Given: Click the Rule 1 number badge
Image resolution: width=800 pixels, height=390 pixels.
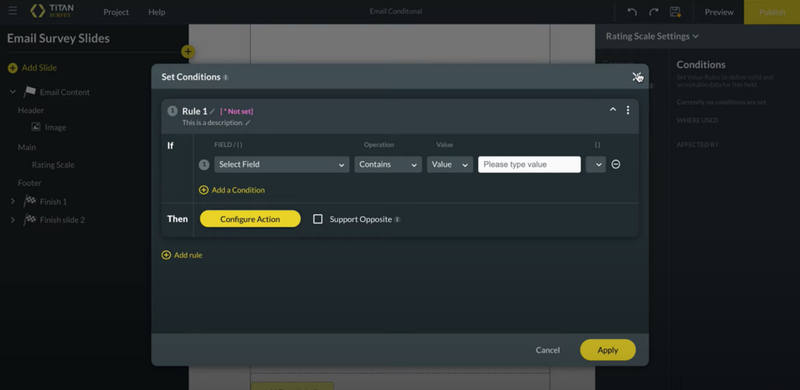Looking at the screenshot, I should [x=172, y=111].
